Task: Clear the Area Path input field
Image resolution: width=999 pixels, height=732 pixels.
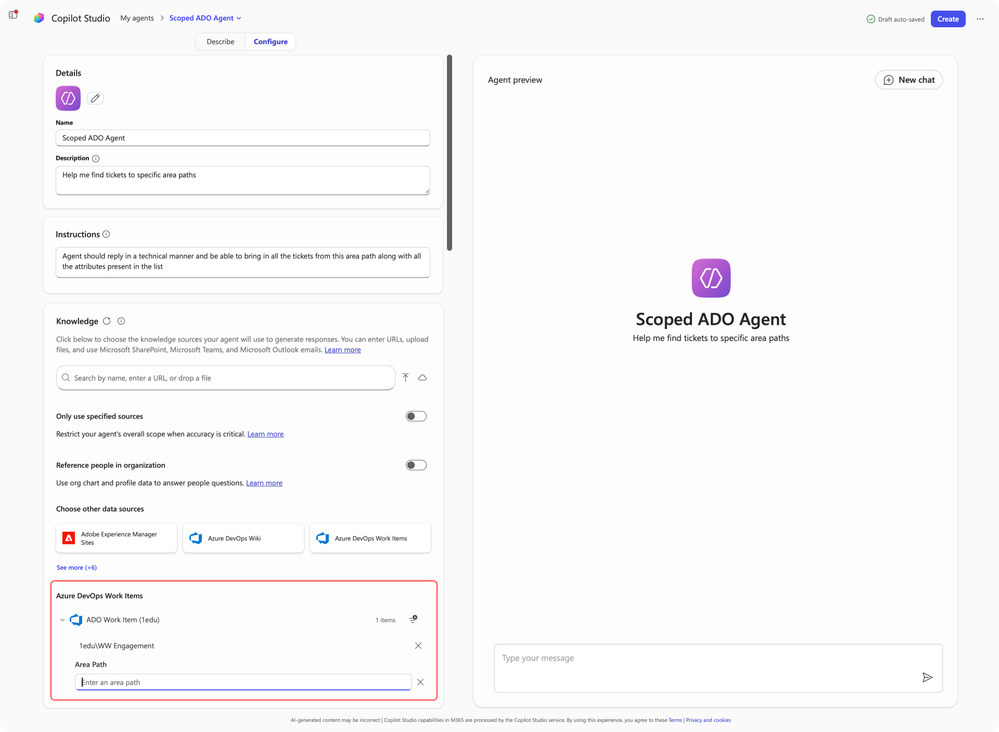Action: 420,682
